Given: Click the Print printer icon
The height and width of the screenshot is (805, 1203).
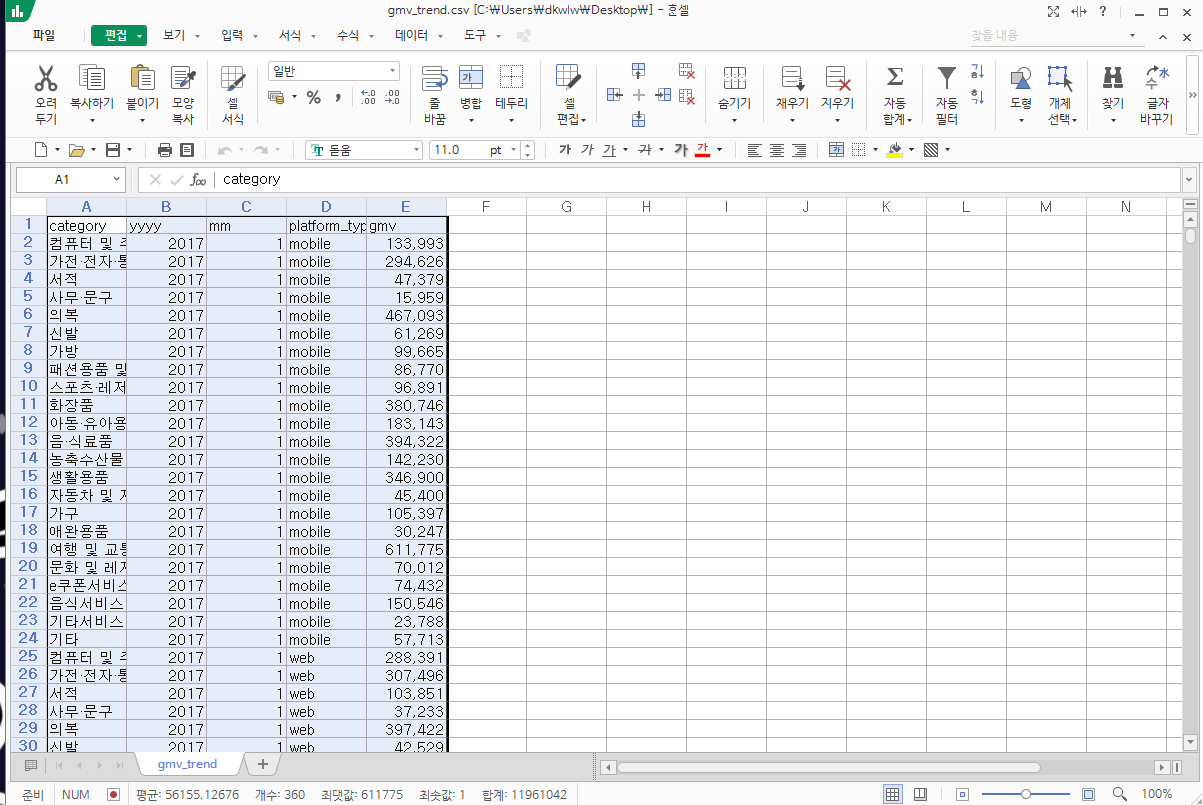Looking at the screenshot, I should 165,150.
